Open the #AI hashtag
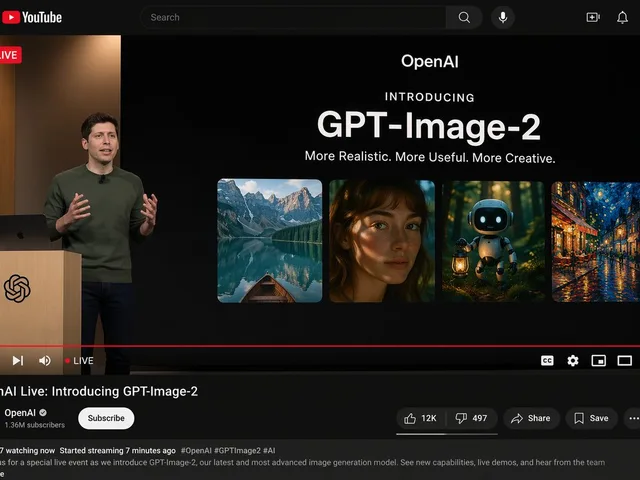This screenshot has height=480, width=640. [269, 451]
